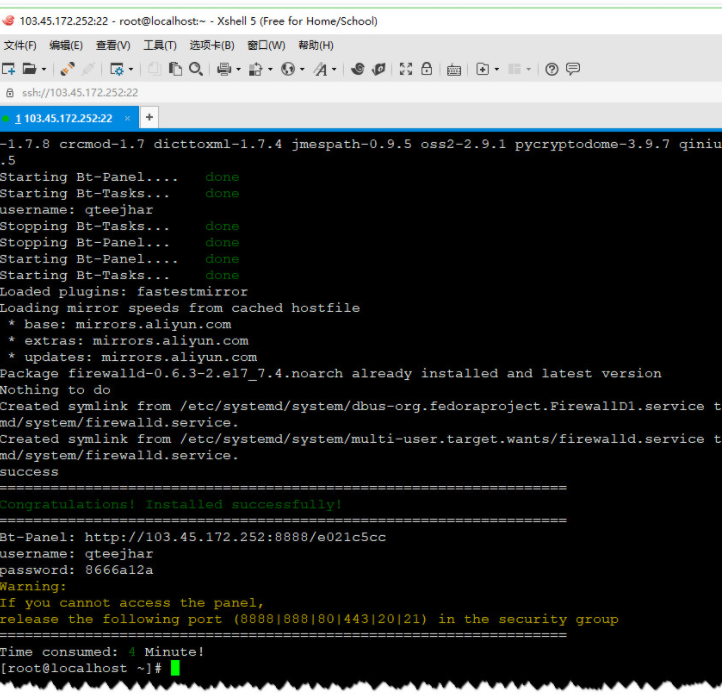Toggle full screen mode icon
The width and height of the screenshot is (722, 698).
tap(406, 69)
